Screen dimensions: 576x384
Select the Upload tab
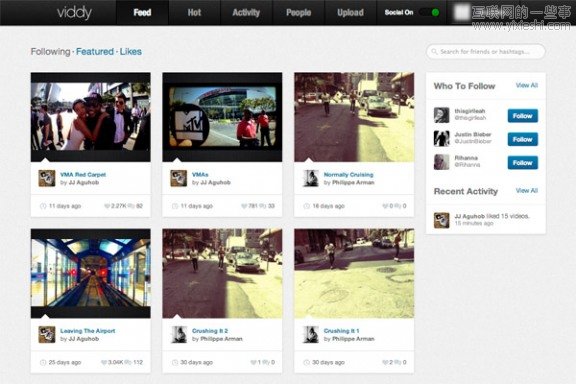point(350,12)
